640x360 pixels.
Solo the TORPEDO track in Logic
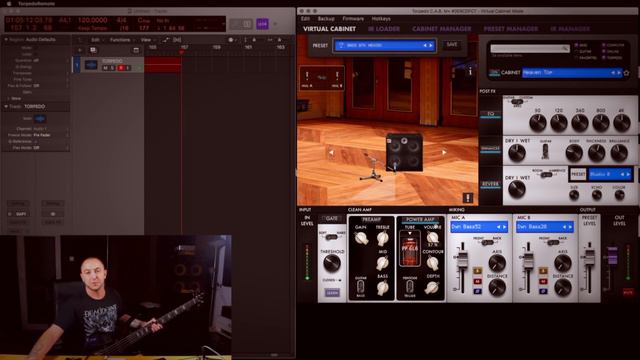click(112, 68)
